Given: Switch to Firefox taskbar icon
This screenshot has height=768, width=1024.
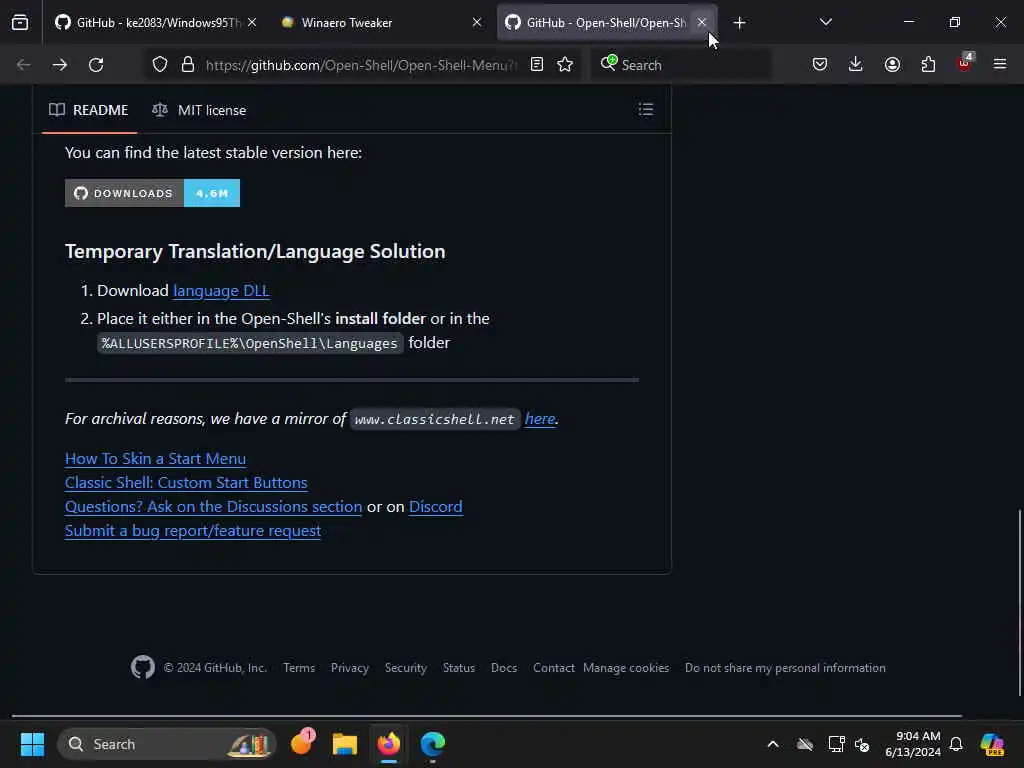Looking at the screenshot, I should 389,744.
